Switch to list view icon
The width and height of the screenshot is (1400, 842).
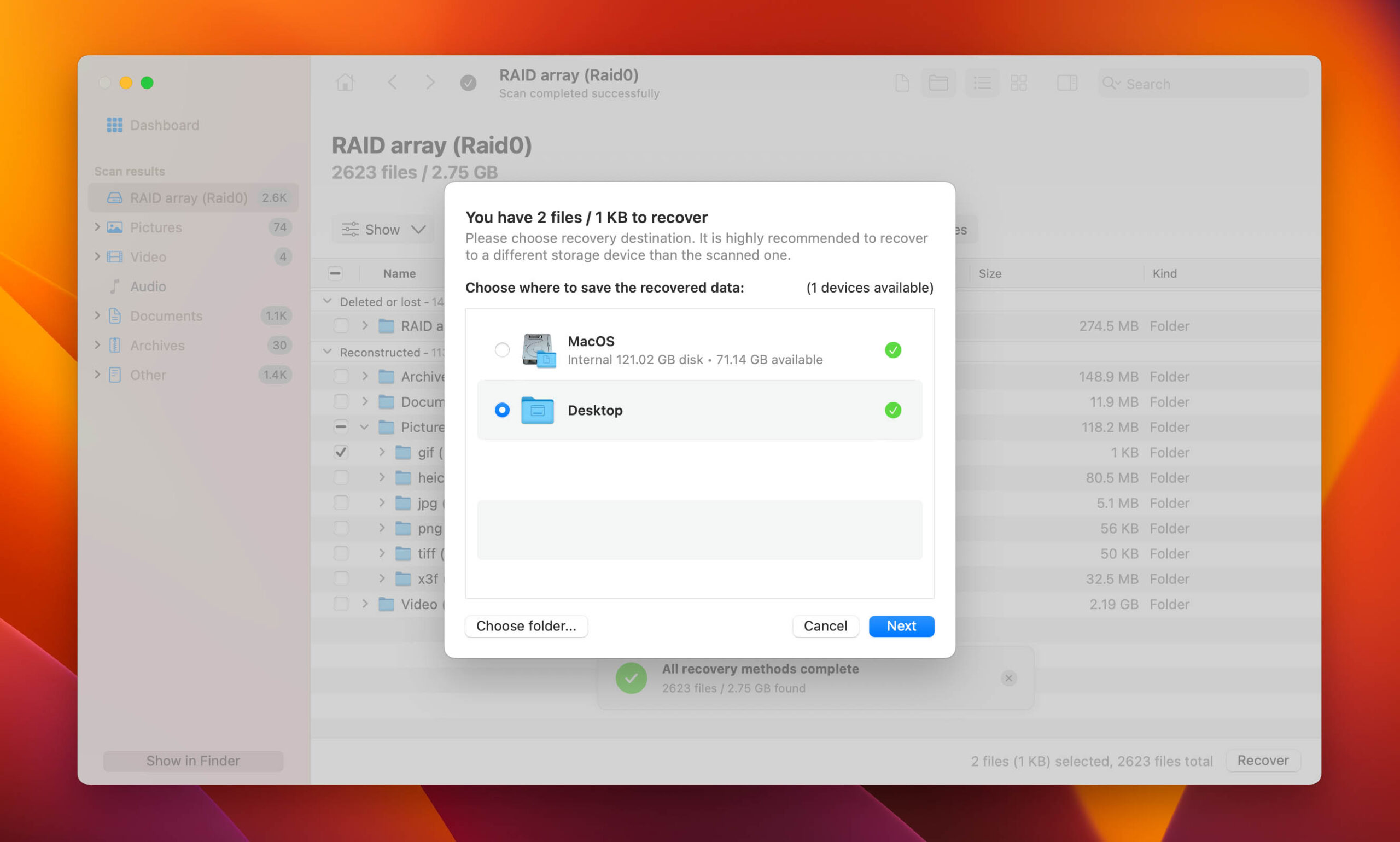(982, 83)
